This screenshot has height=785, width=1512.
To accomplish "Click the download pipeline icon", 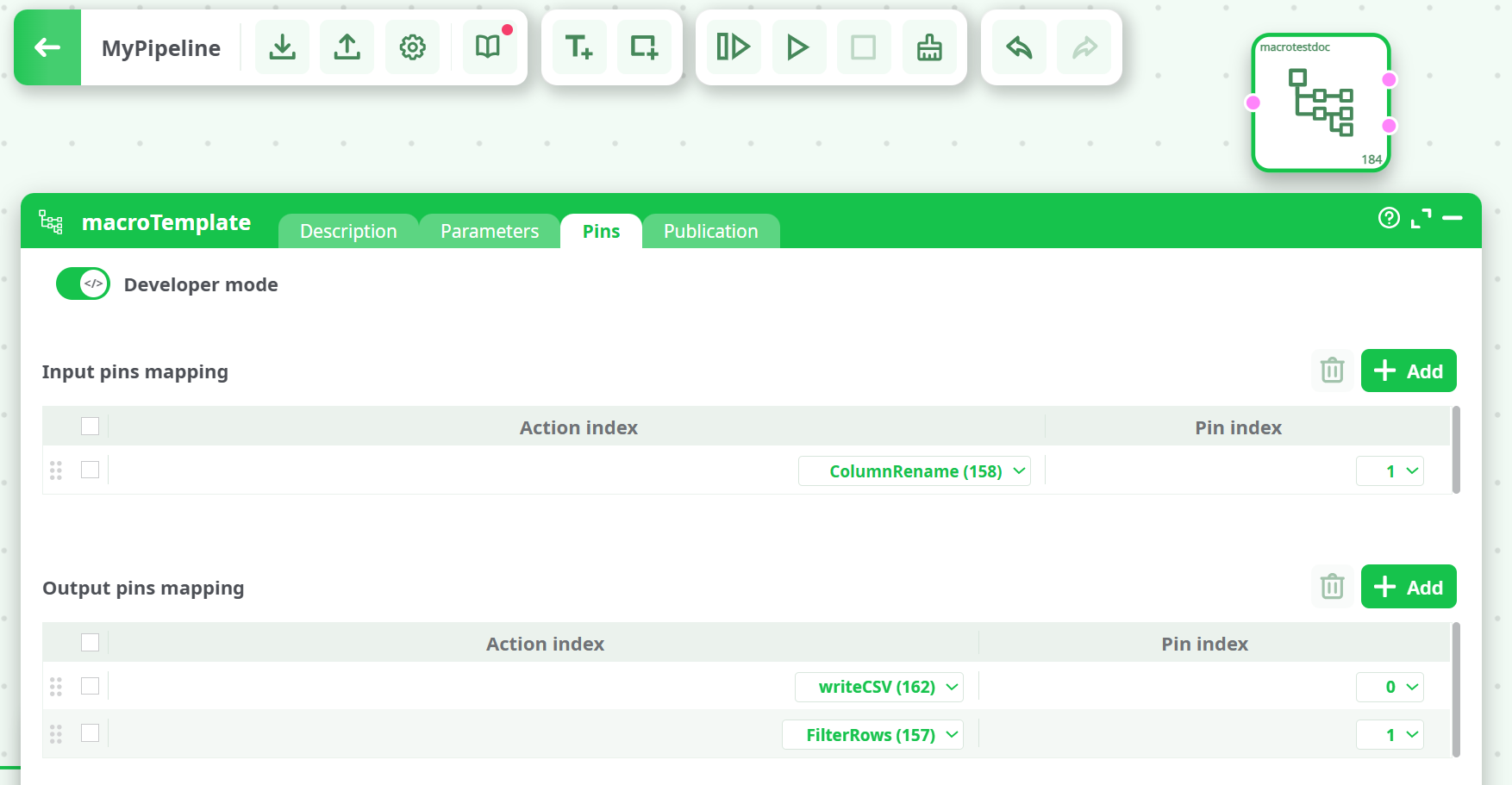I will (282, 47).
